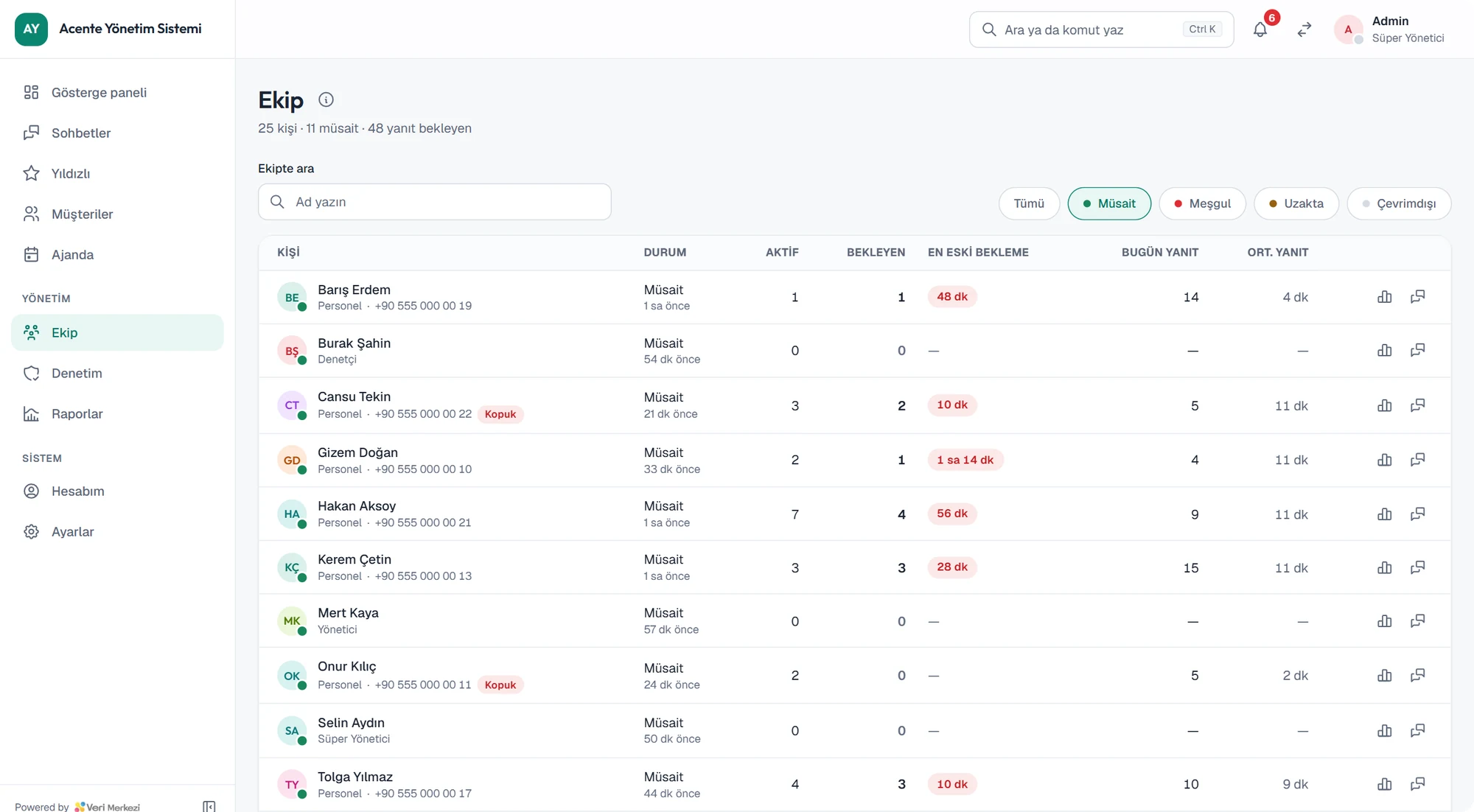Viewport: 1474px width, 812px height.
Task: Go to Sohbetler page
Action: [117, 133]
